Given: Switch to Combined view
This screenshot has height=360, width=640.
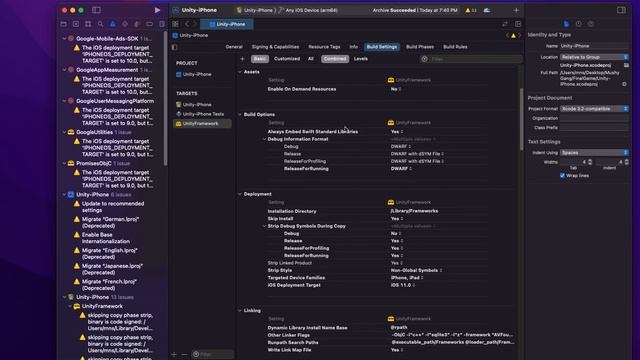Looking at the screenshot, I should [x=335, y=59].
